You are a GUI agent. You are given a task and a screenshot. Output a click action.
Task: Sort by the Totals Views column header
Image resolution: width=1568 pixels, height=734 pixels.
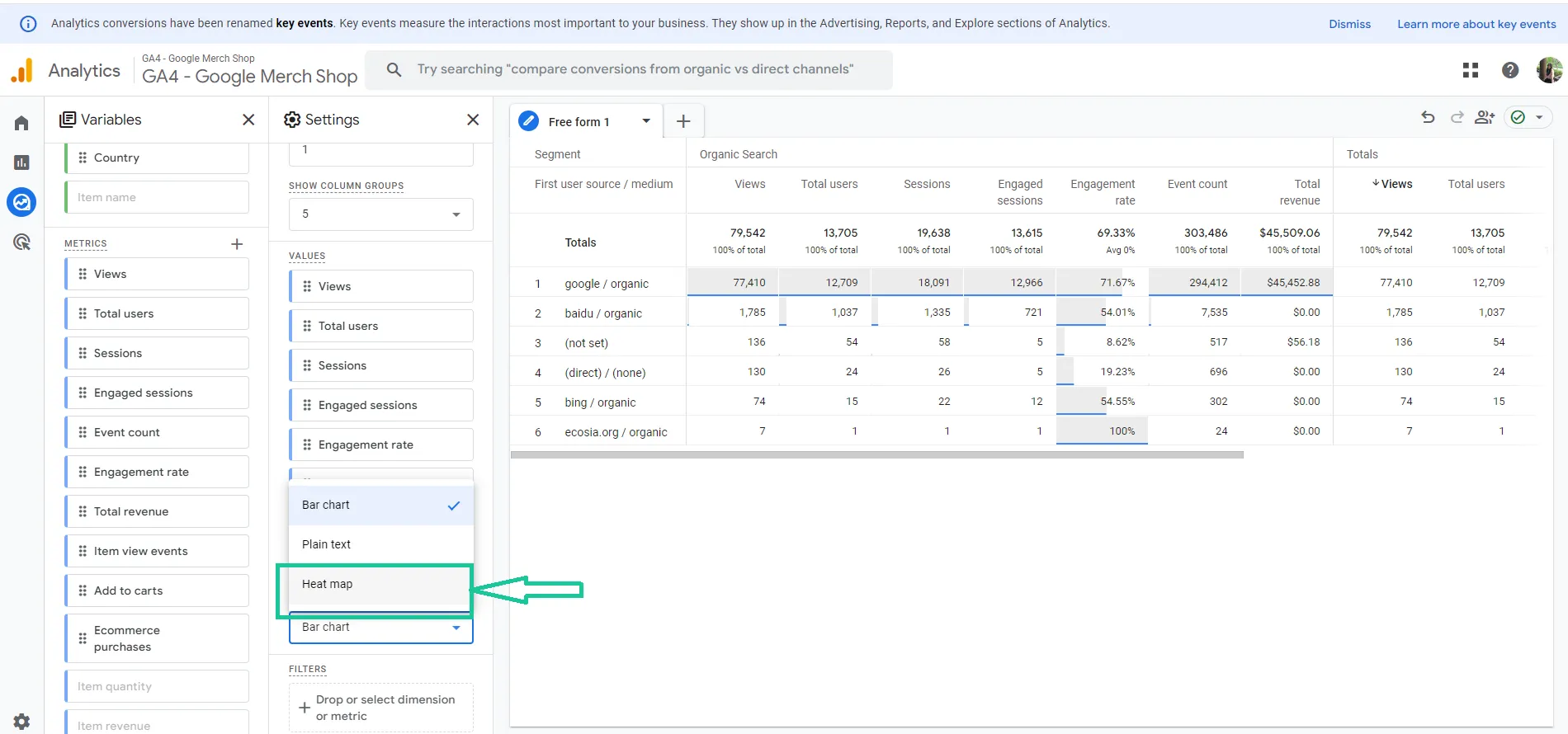coord(1392,184)
